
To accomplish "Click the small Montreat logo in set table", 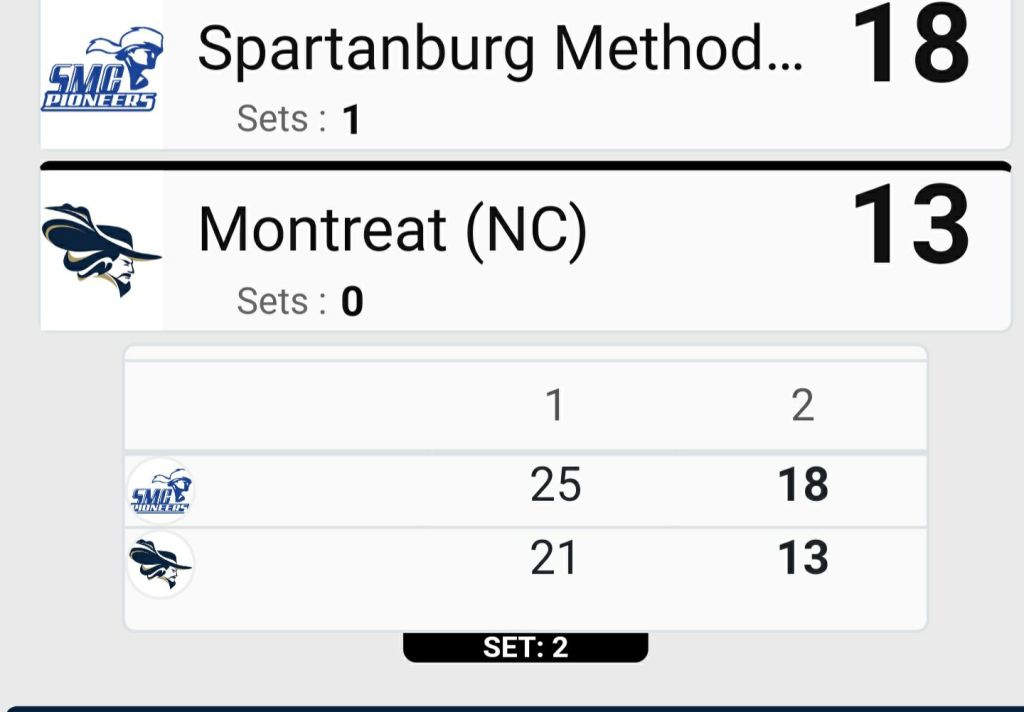I will click(x=160, y=564).
